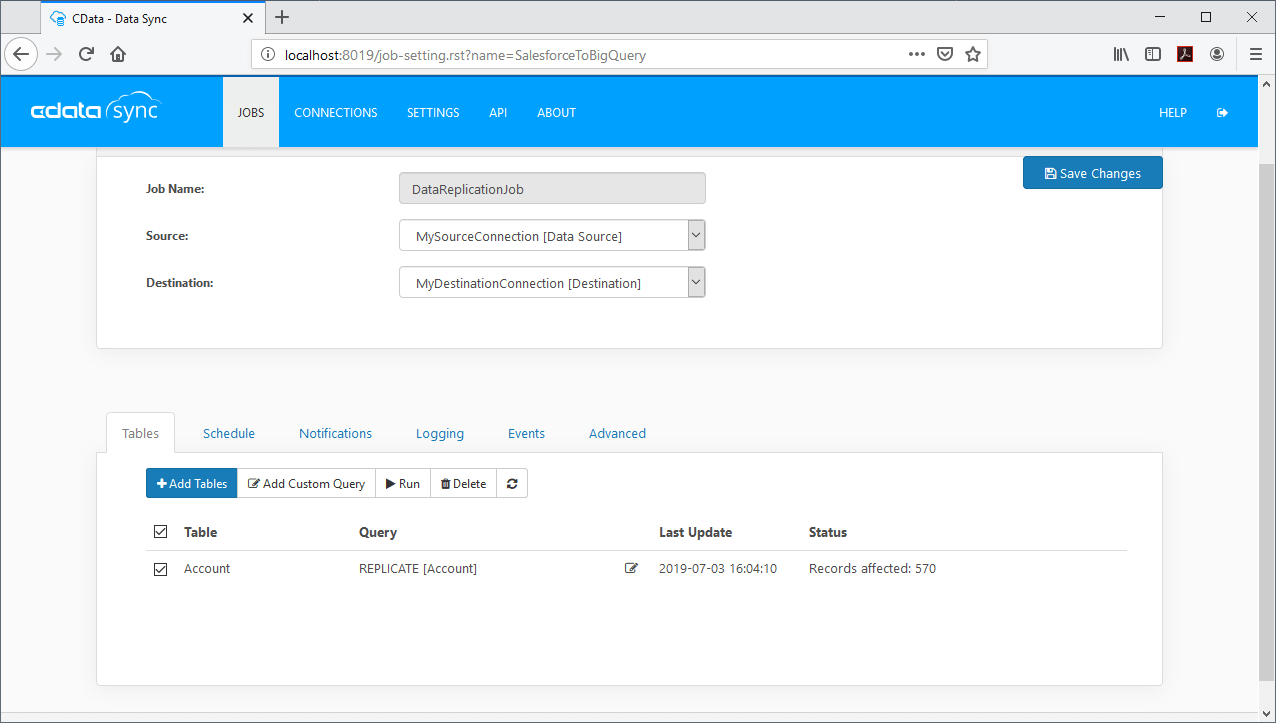This screenshot has height=723, width=1276.
Task: Bookmark this page with star icon
Action: 972,55
